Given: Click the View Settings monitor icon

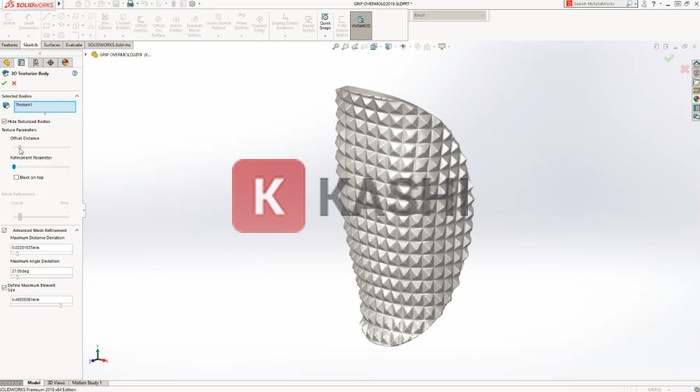Looking at the screenshot, I should tap(442, 46).
